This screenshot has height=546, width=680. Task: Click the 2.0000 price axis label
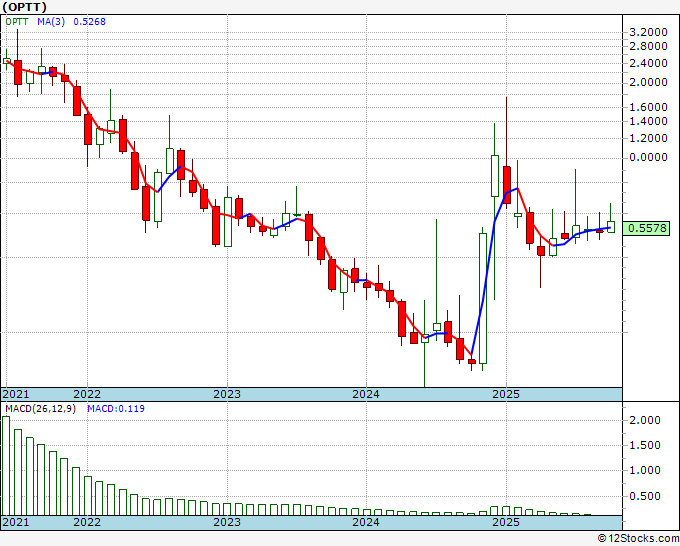[649, 82]
